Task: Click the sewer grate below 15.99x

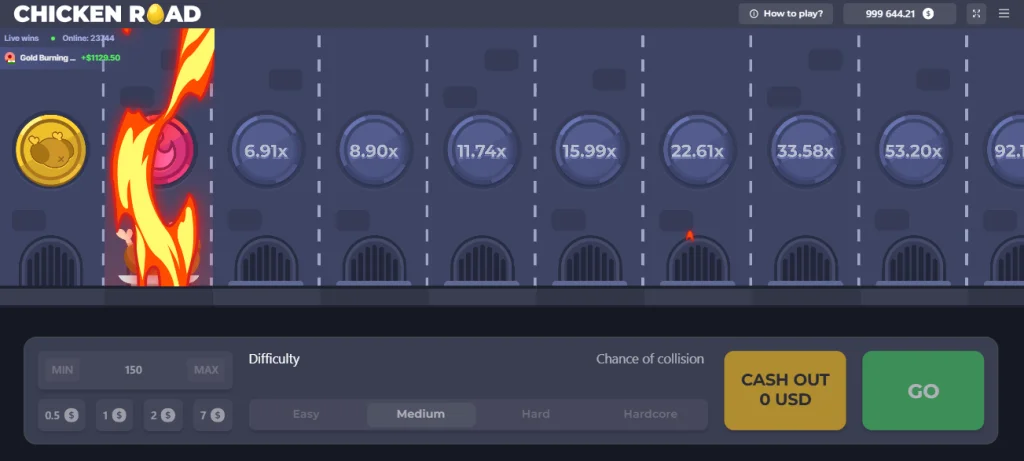Action: [589, 261]
